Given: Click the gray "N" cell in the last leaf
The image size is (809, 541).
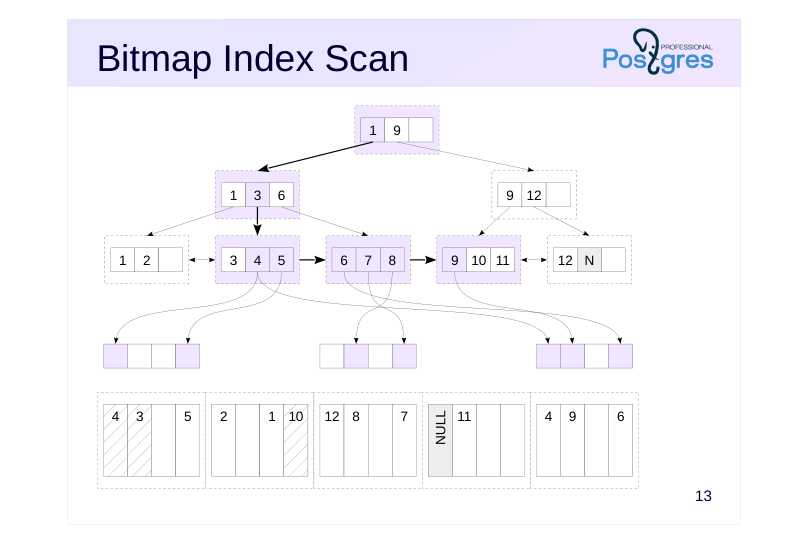Looking at the screenshot, I should point(589,260).
